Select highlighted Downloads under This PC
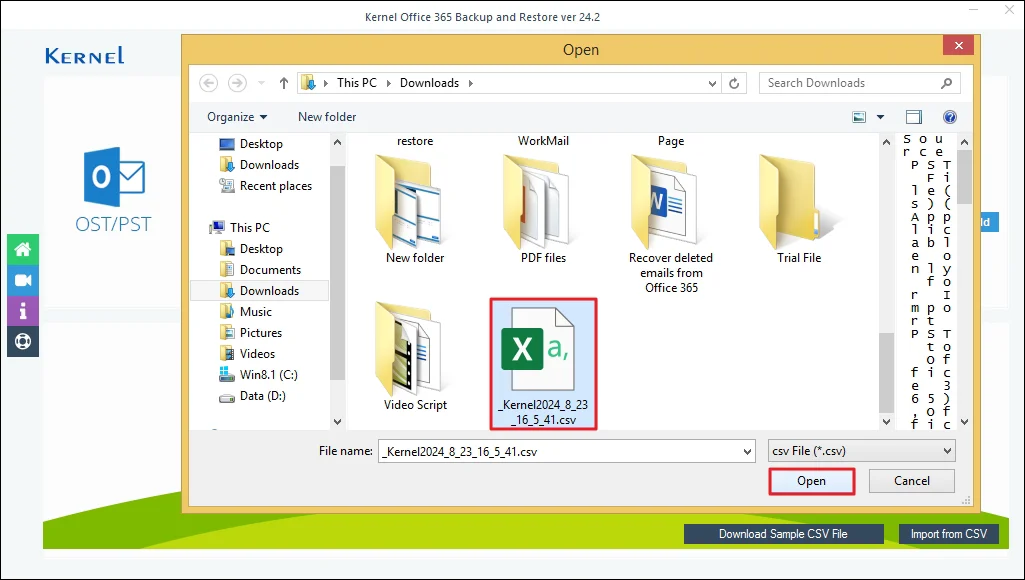1025x580 pixels. coord(260,290)
